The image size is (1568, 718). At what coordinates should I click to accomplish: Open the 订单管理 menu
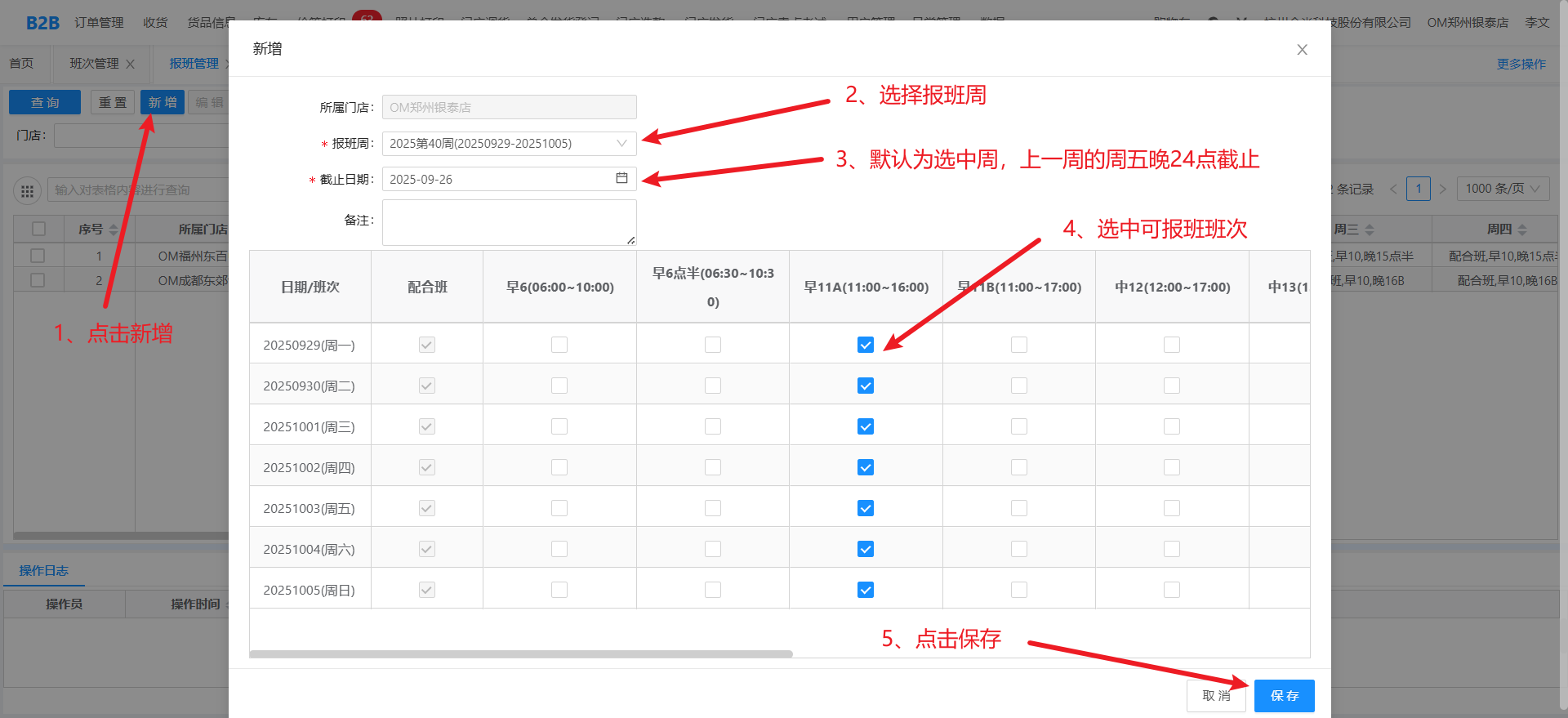click(x=99, y=22)
